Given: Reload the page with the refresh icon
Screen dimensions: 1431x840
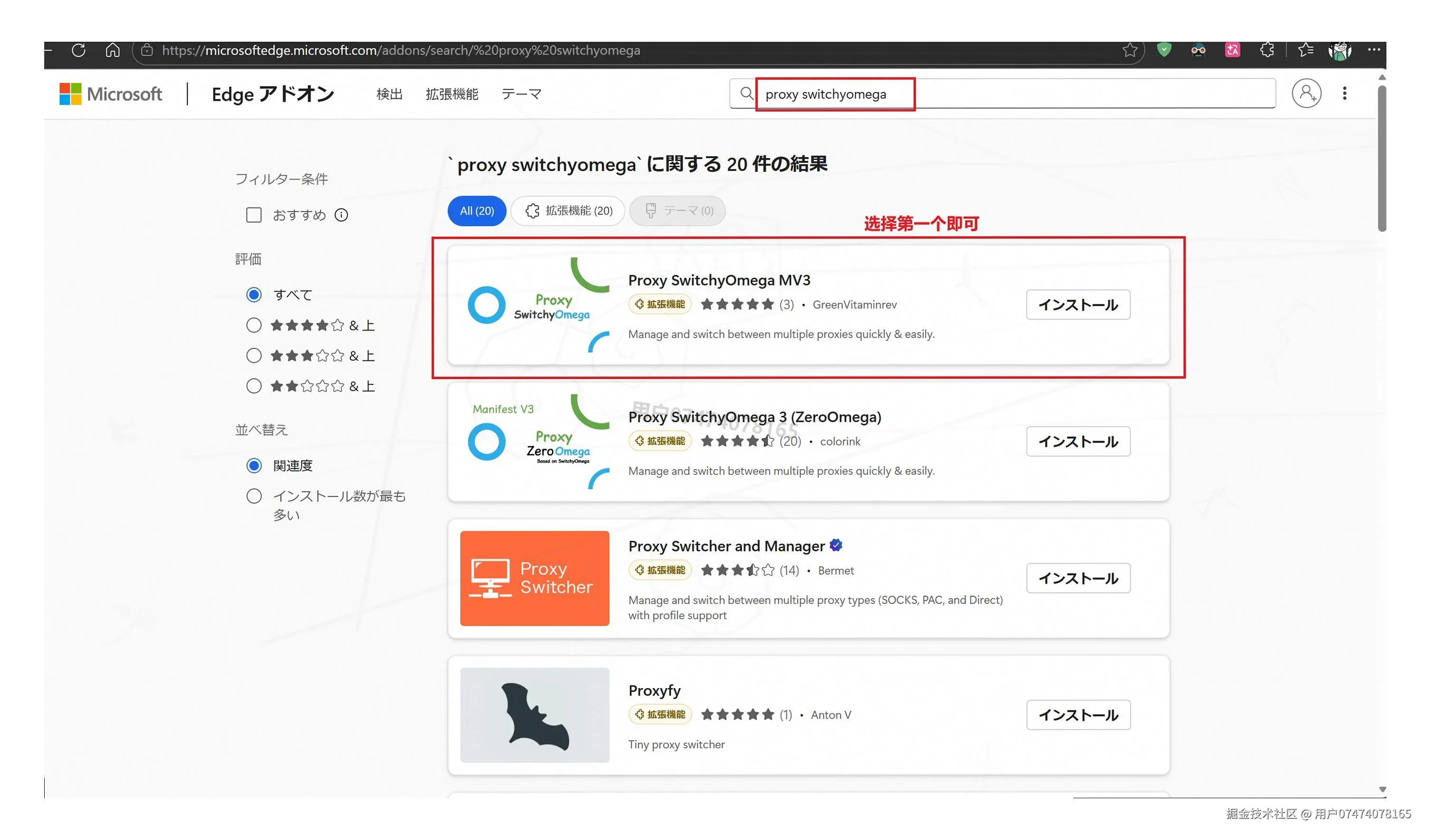Looking at the screenshot, I should coord(78,50).
